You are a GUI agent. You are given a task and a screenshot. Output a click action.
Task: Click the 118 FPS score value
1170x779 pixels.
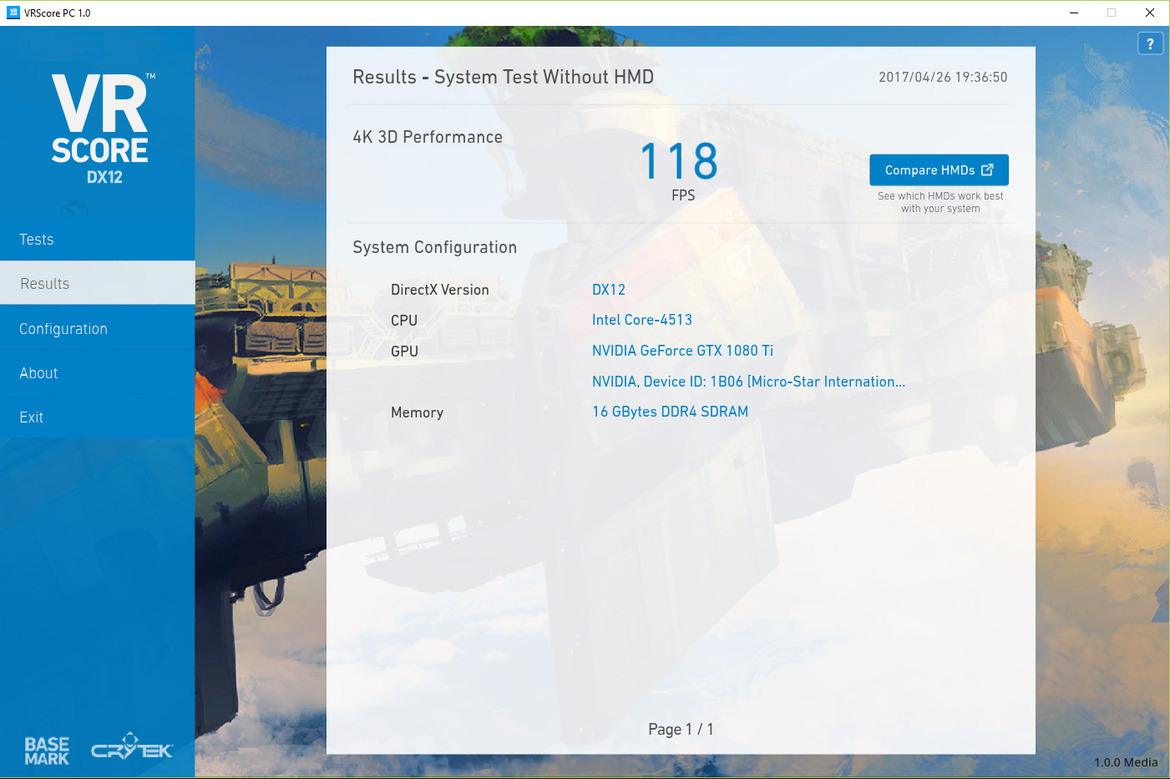pos(680,161)
